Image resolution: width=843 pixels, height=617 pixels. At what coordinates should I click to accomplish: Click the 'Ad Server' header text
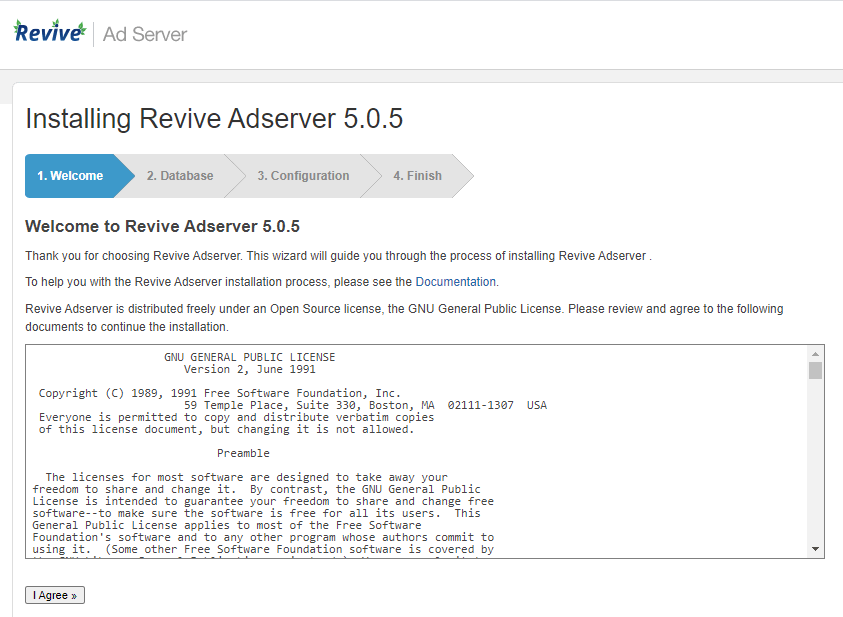pyautogui.click(x=145, y=34)
